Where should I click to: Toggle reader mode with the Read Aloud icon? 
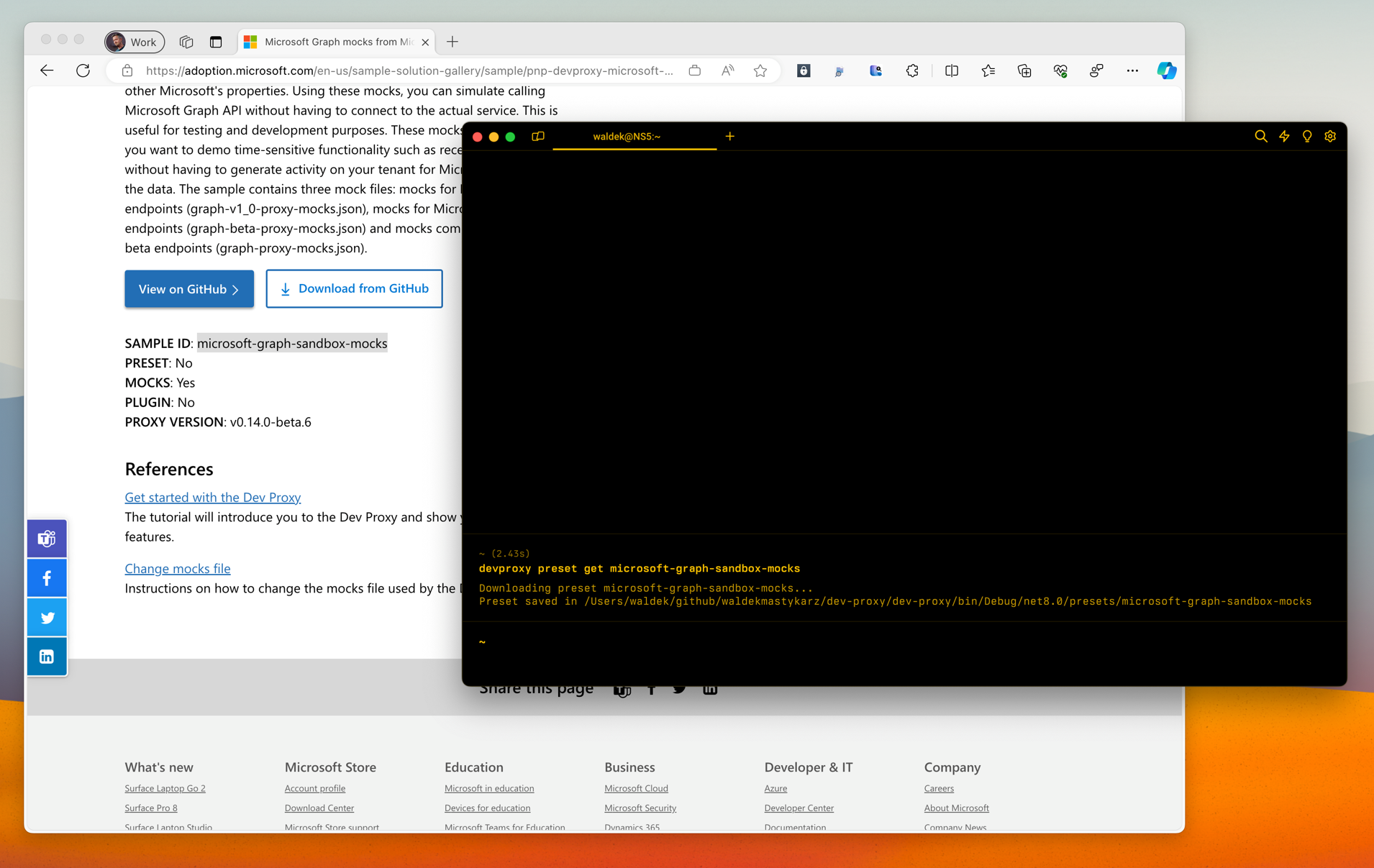(x=727, y=70)
